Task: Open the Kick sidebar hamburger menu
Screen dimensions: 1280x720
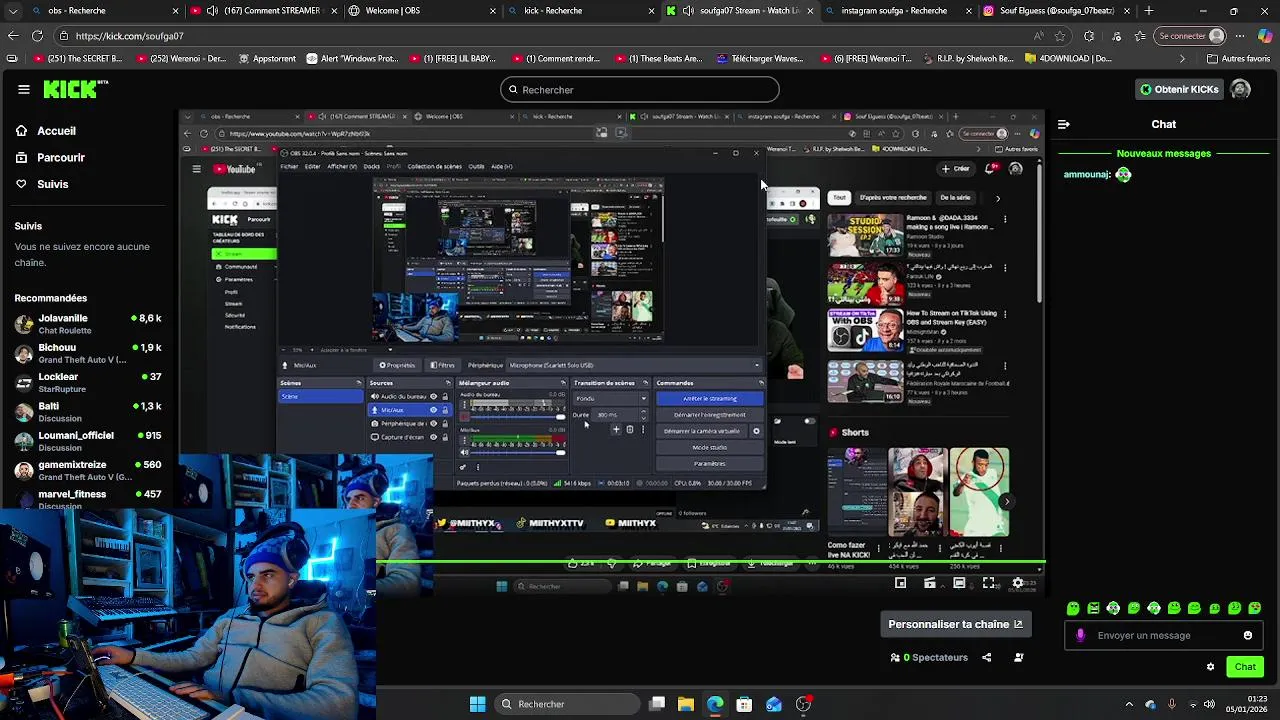Action: pos(23,89)
